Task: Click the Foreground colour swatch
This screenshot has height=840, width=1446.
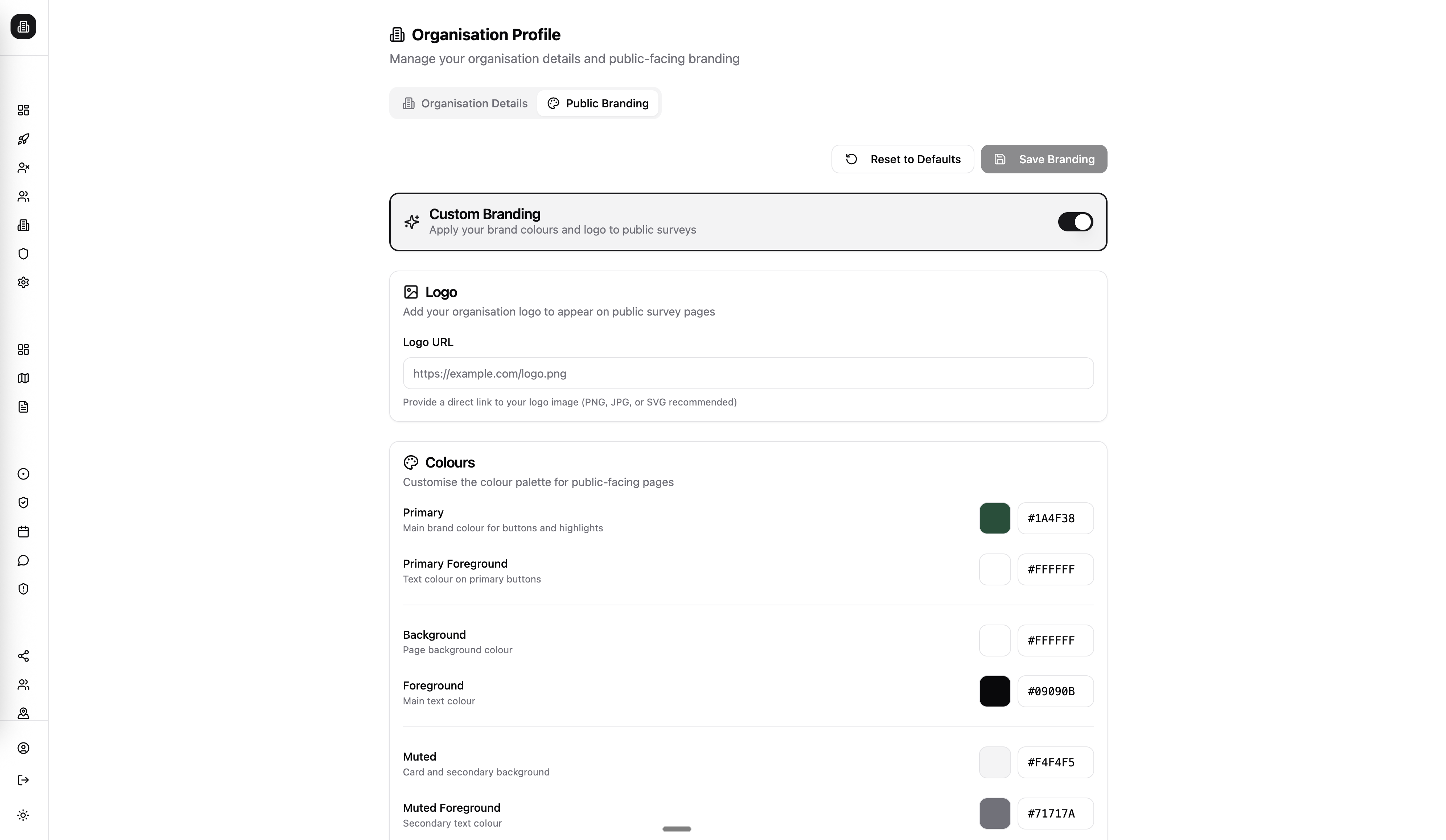Action: tap(995, 691)
